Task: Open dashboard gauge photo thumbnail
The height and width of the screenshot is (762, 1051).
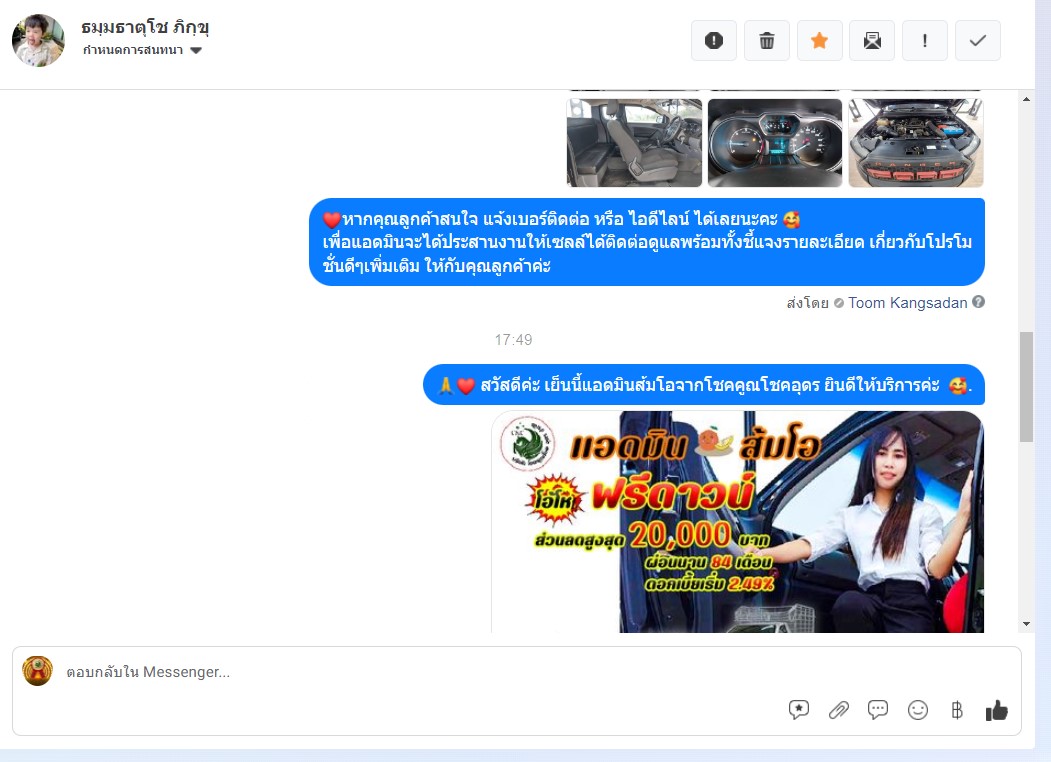Action: [775, 143]
